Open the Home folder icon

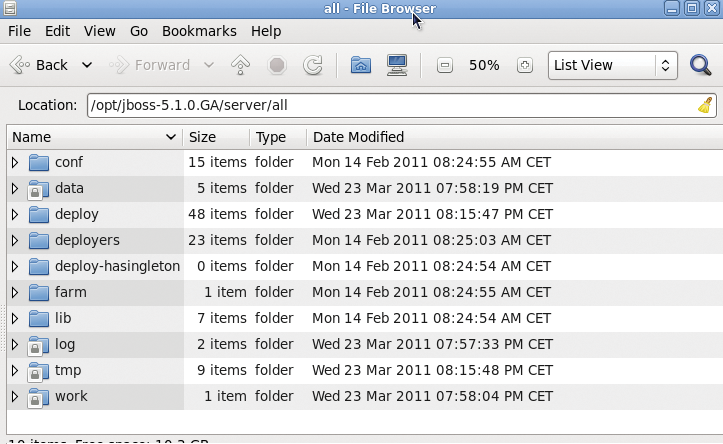pyautogui.click(x=361, y=65)
